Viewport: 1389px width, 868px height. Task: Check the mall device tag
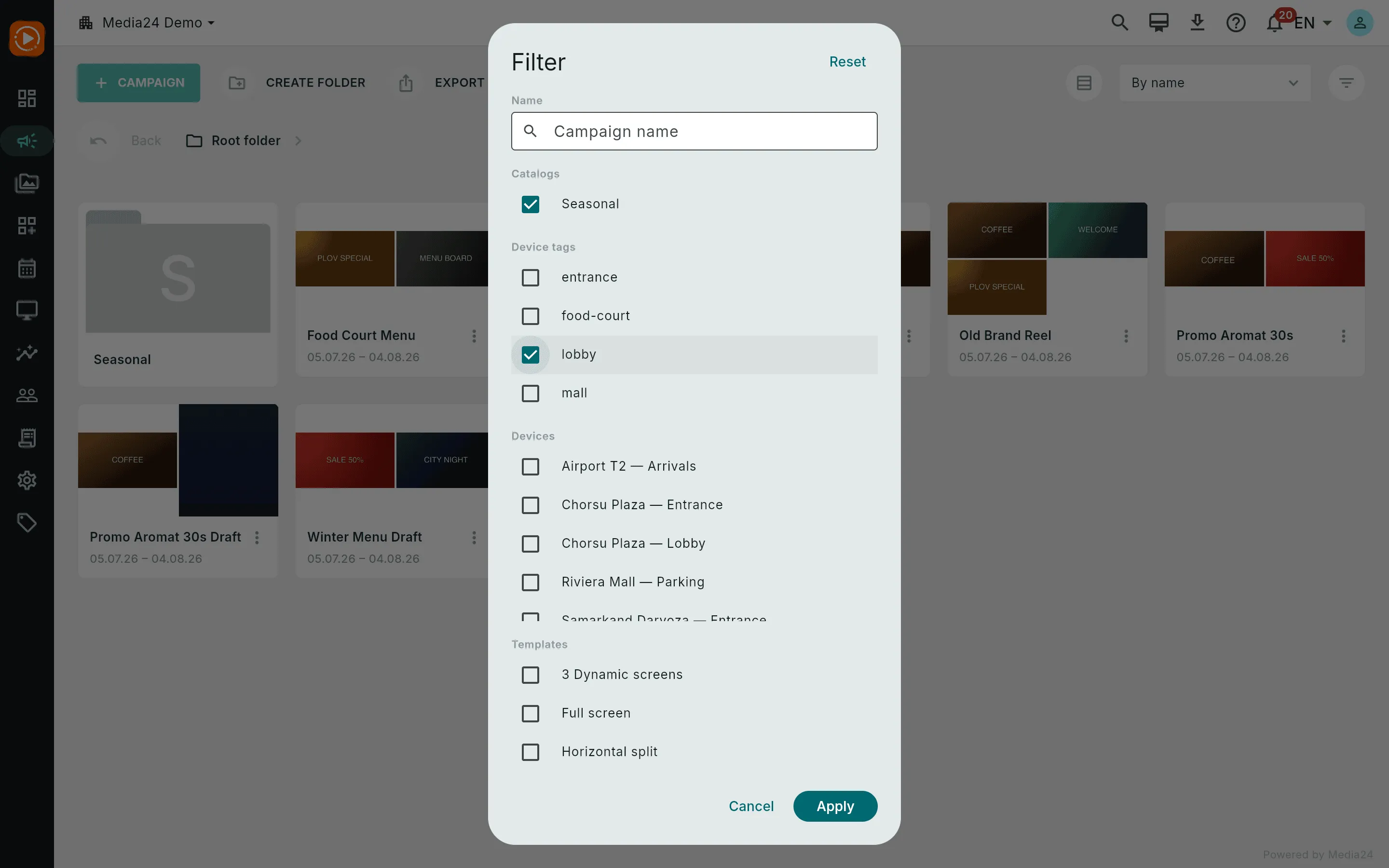[531, 393]
